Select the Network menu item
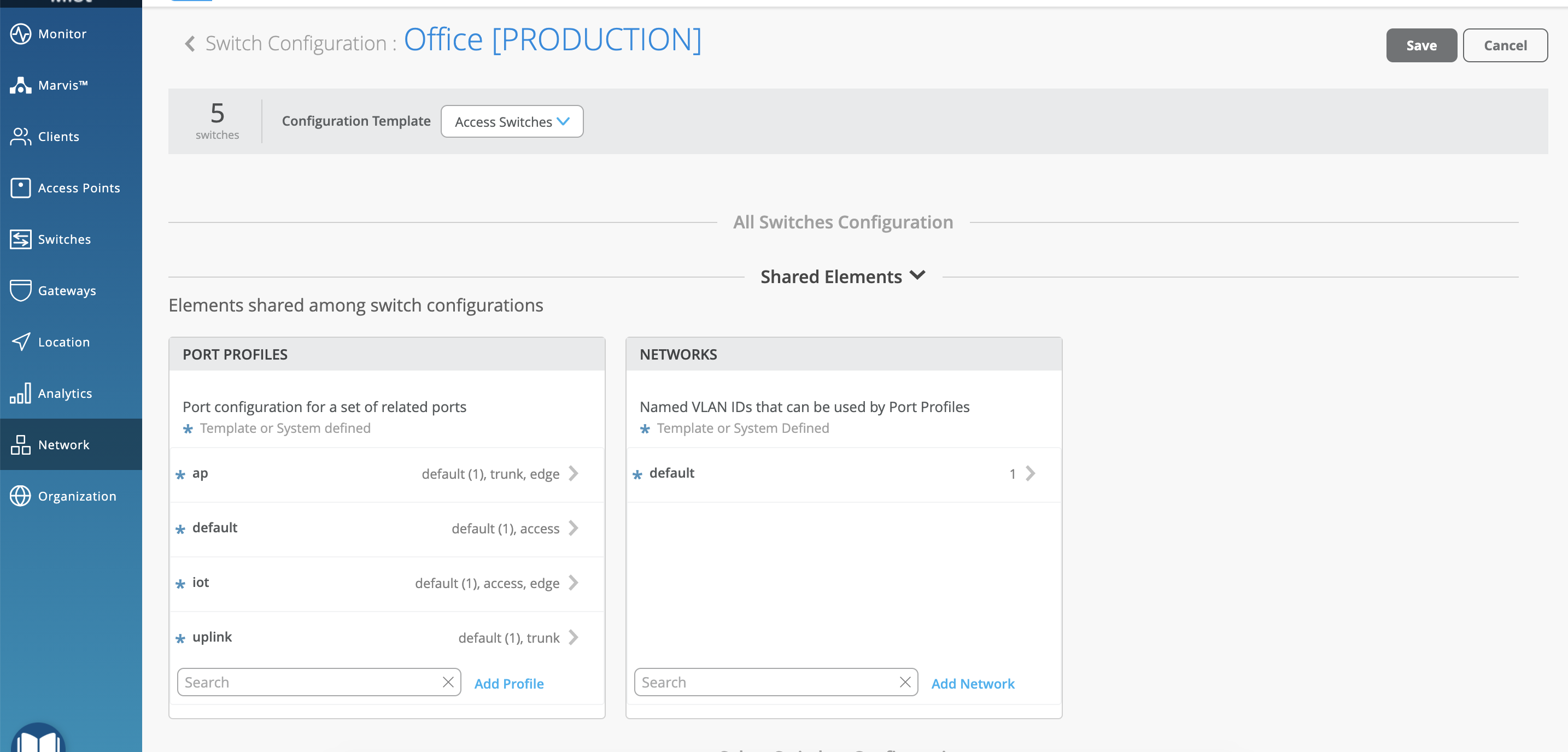The height and width of the screenshot is (752, 1568). 63,445
